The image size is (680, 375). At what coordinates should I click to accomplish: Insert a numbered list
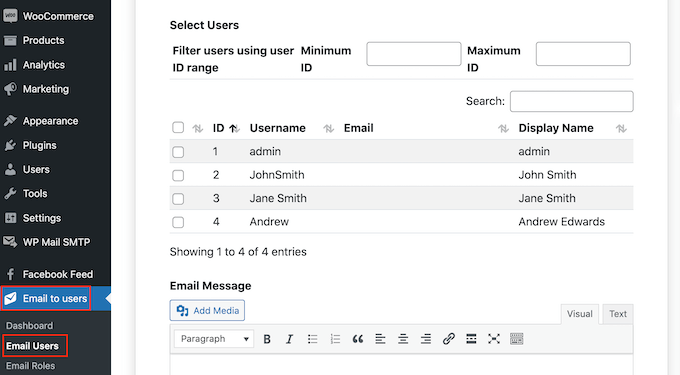[335, 339]
